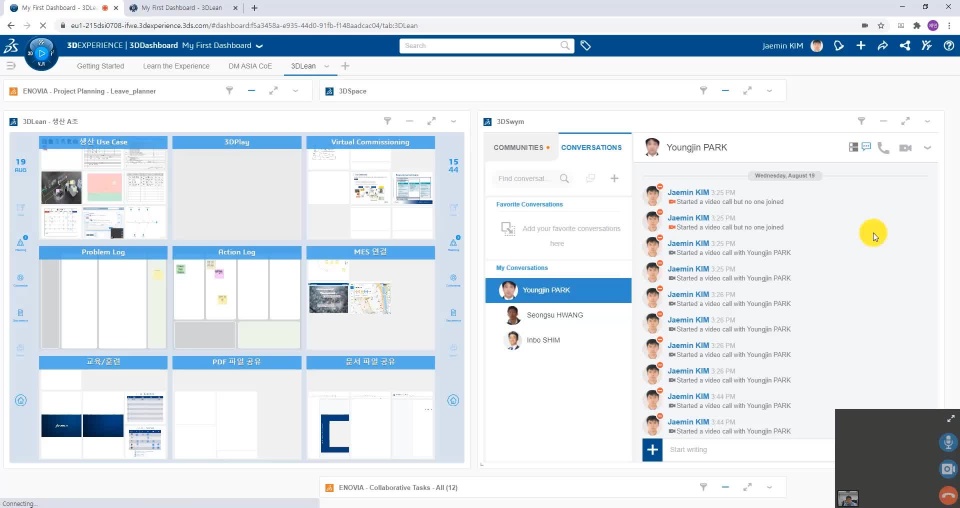Start video call with Youngjin PARK
Screen dimensions: 960x508
point(906,148)
